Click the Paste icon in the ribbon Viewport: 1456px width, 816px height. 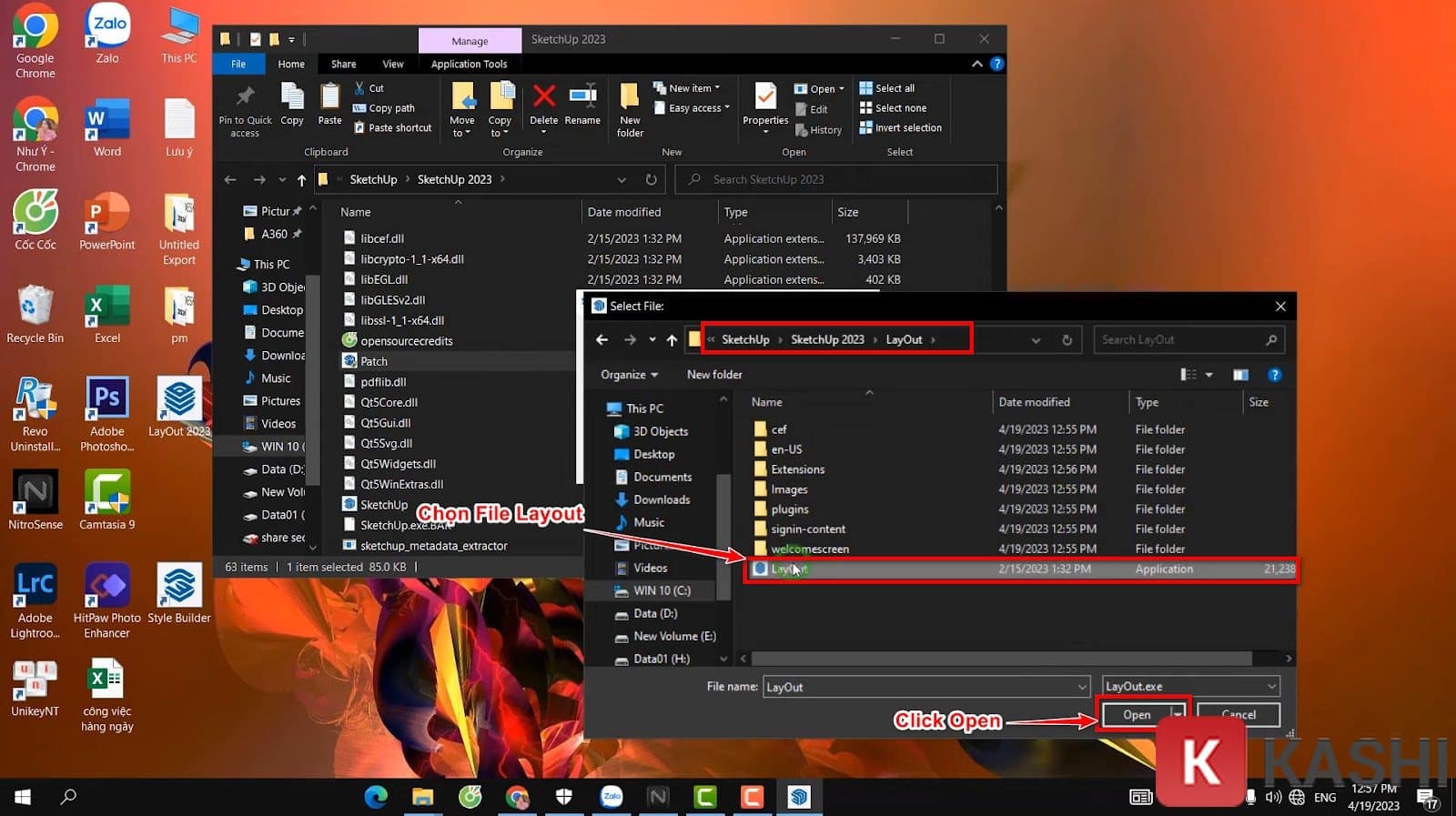pos(329,96)
